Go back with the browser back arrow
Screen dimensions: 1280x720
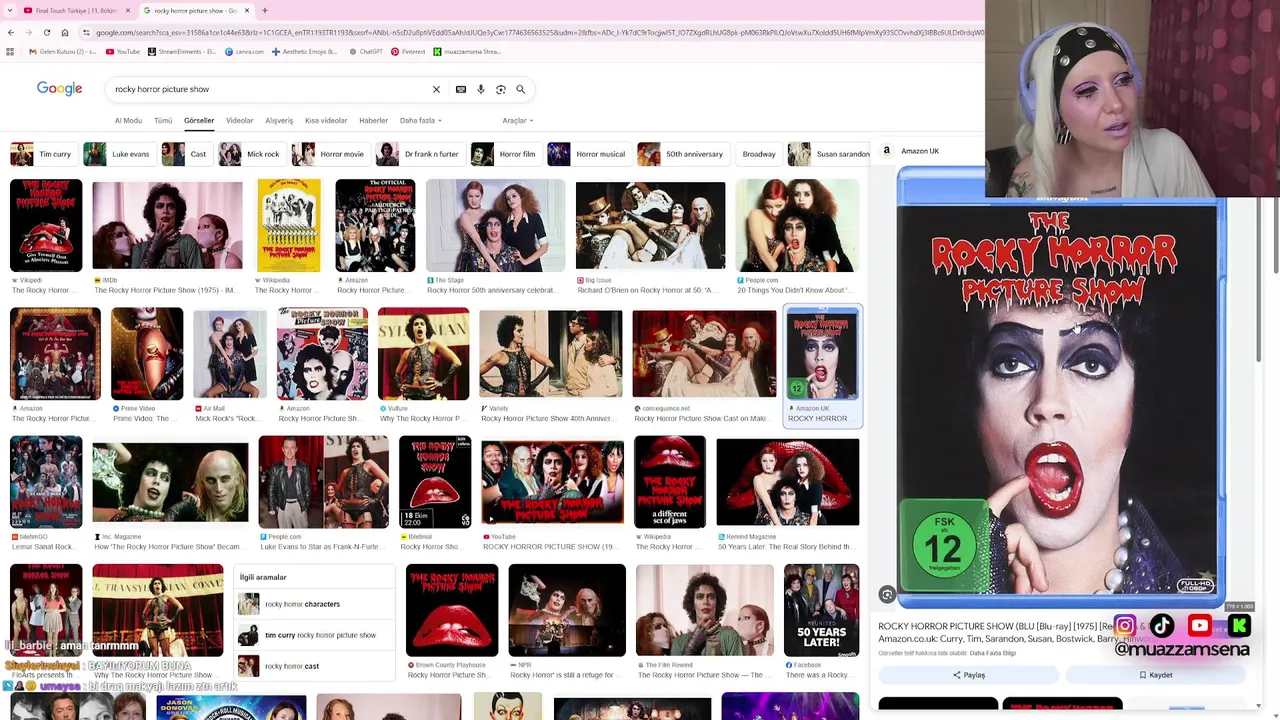[10, 32]
